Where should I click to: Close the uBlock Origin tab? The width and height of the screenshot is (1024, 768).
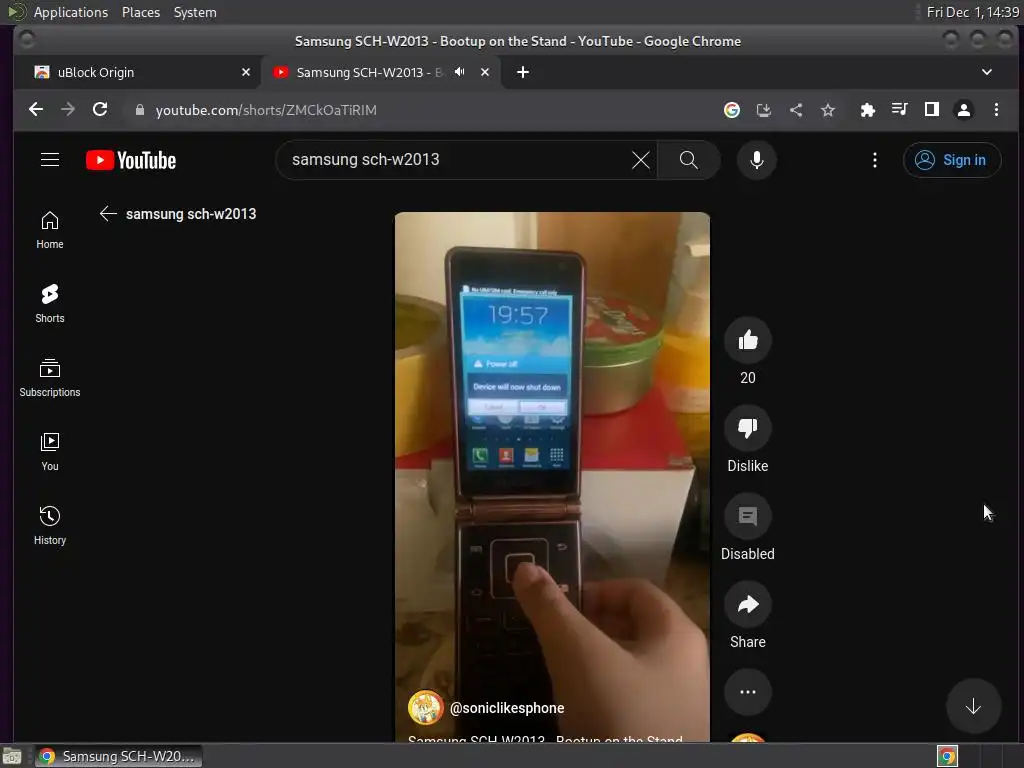click(246, 72)
